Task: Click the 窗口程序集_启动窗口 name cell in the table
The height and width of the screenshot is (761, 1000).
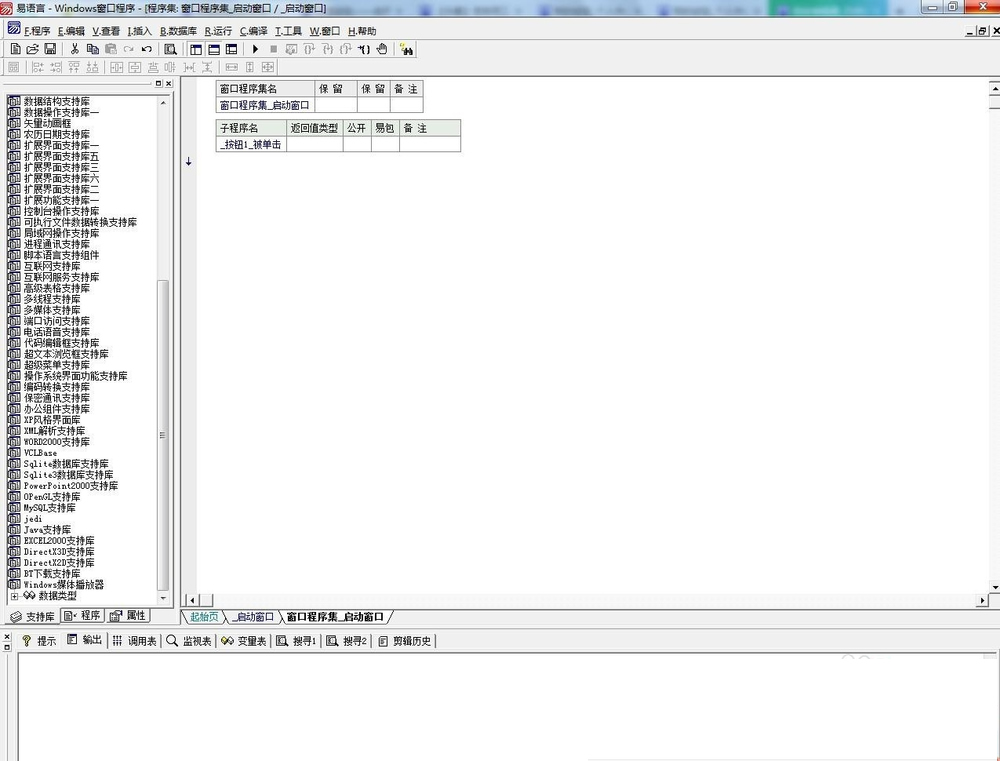Action: coord(265,105)
